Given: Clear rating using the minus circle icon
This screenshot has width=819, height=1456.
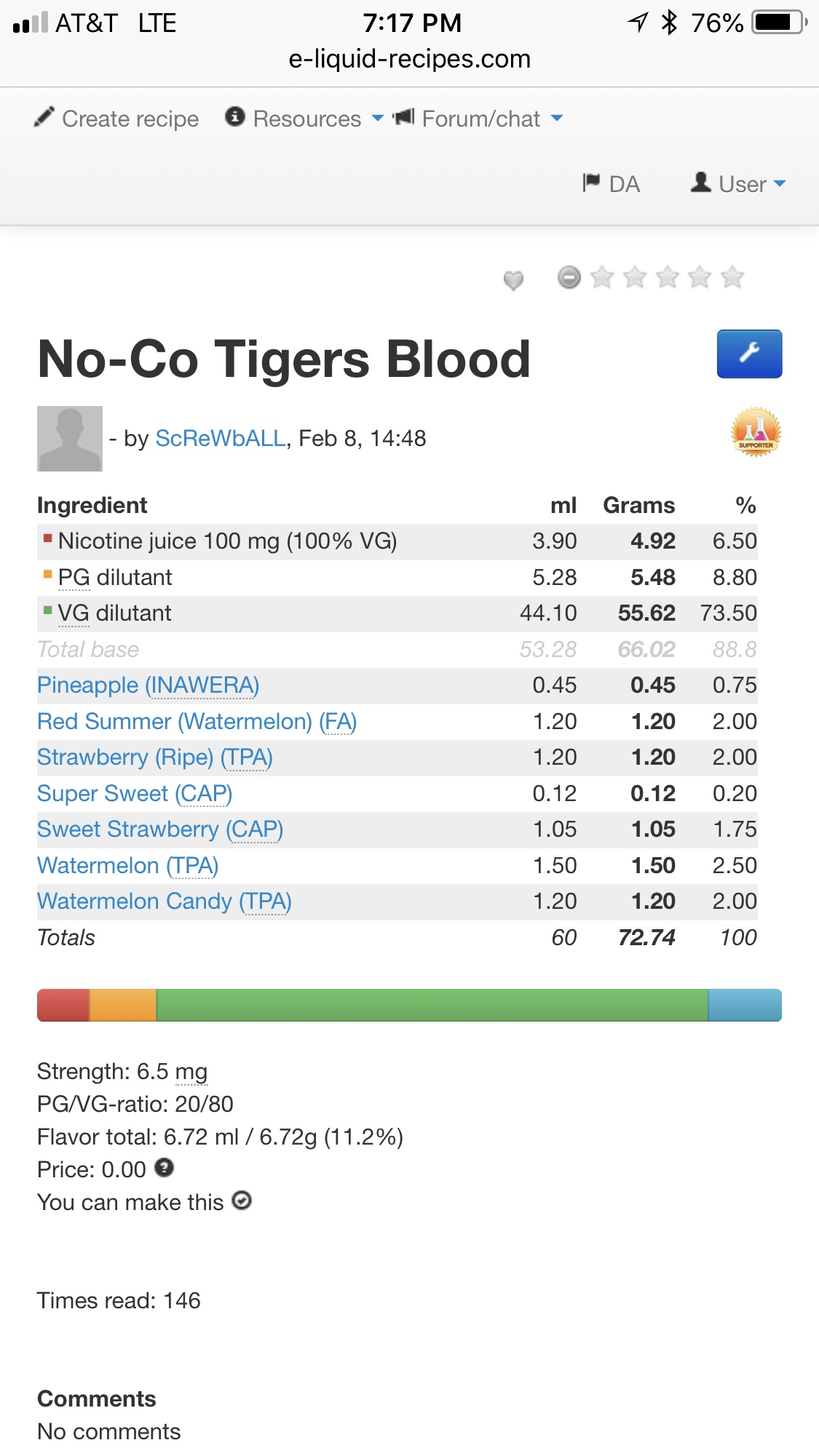Looking at the screenshot, I should pyautogui.click(x=569, y=277).
